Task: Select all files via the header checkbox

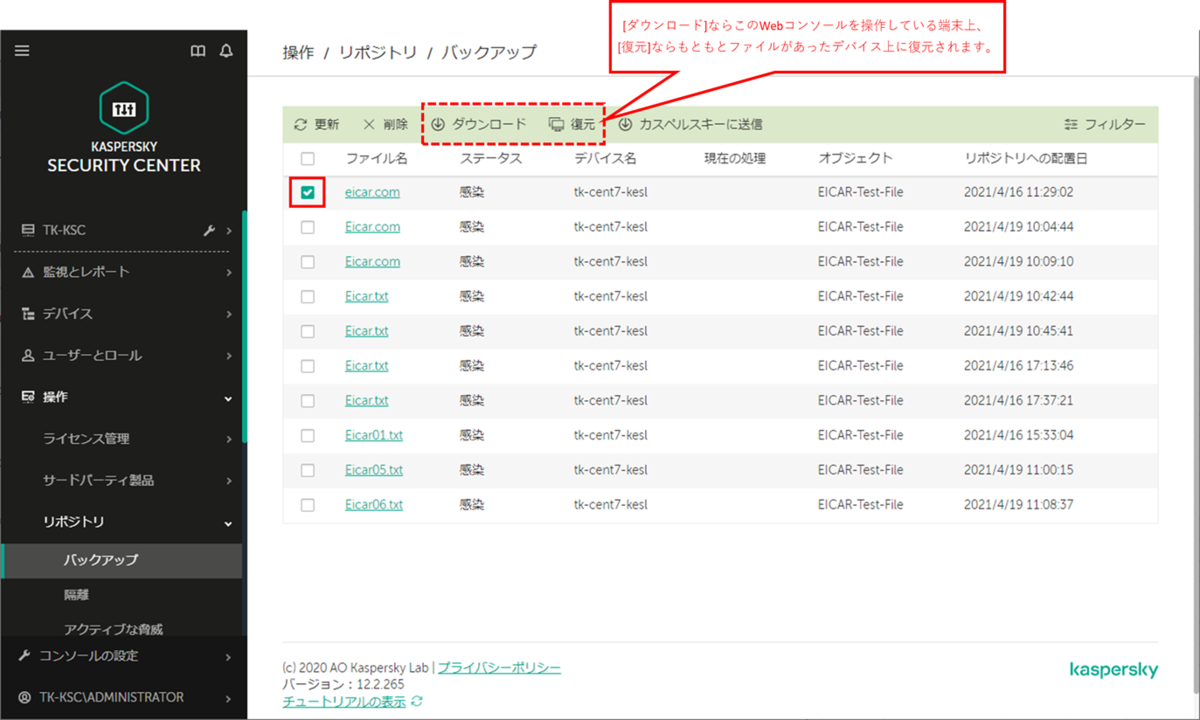Action: pos(307,158)
